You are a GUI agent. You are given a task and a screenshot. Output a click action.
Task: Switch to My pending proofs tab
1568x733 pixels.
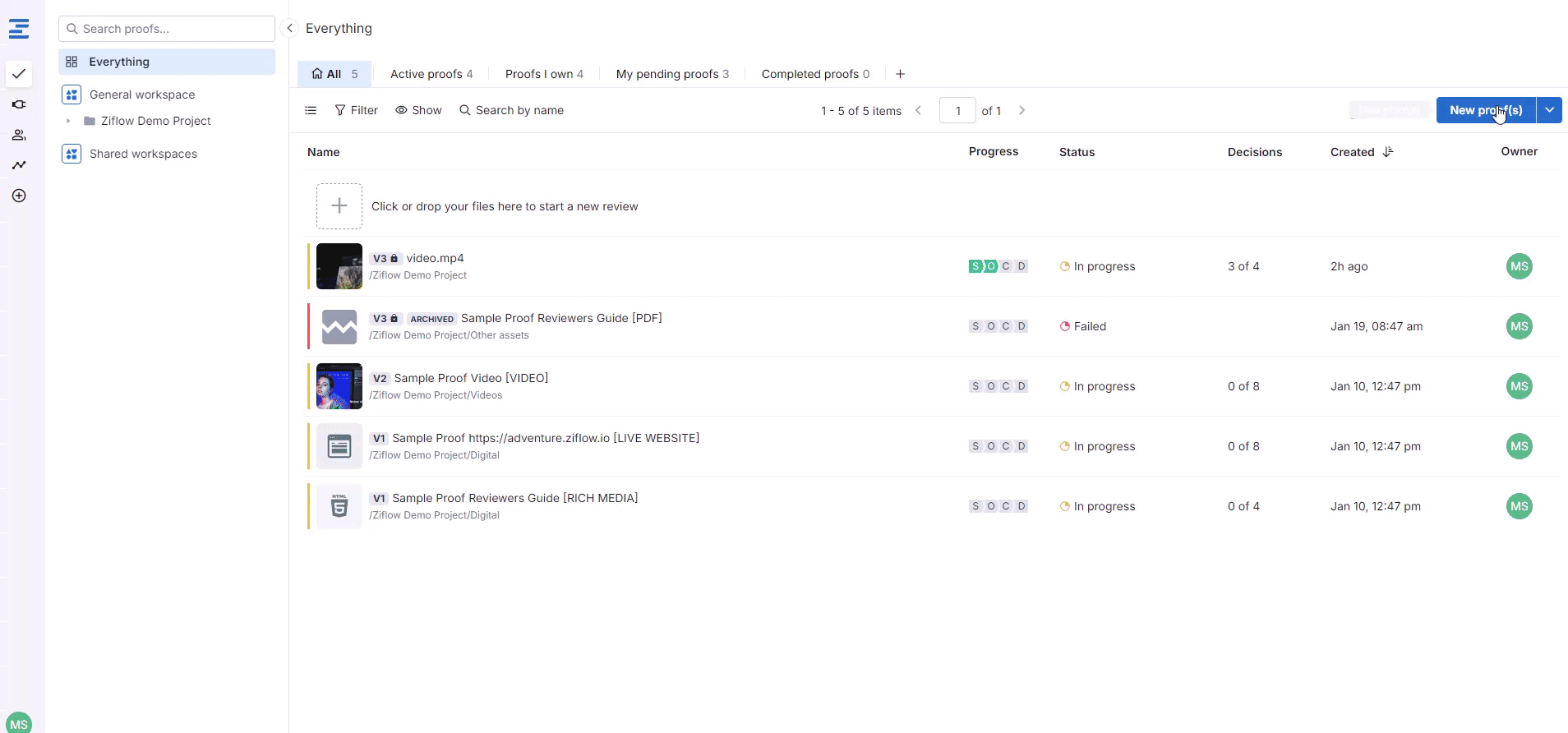click(x=671, y=74)
